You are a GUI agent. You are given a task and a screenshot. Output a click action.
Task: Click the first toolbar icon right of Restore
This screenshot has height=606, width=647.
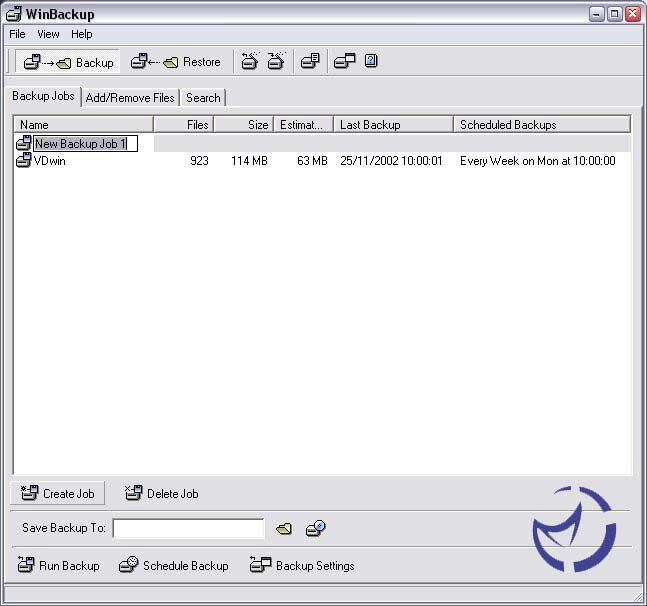(250, 62)
